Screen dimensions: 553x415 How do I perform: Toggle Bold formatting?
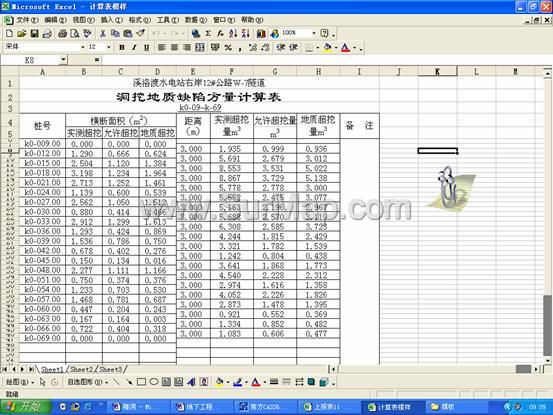[x=122, y=47]
